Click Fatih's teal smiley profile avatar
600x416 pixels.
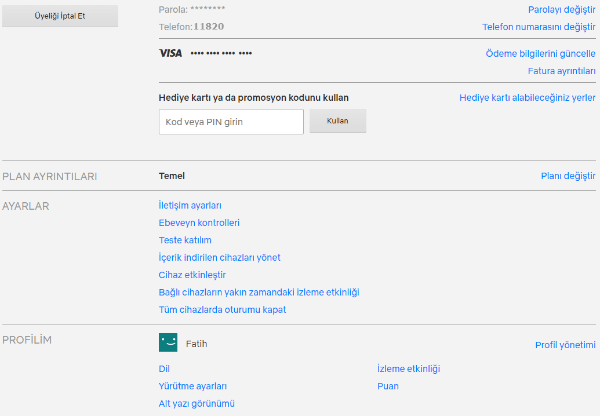tap(168, 342)
